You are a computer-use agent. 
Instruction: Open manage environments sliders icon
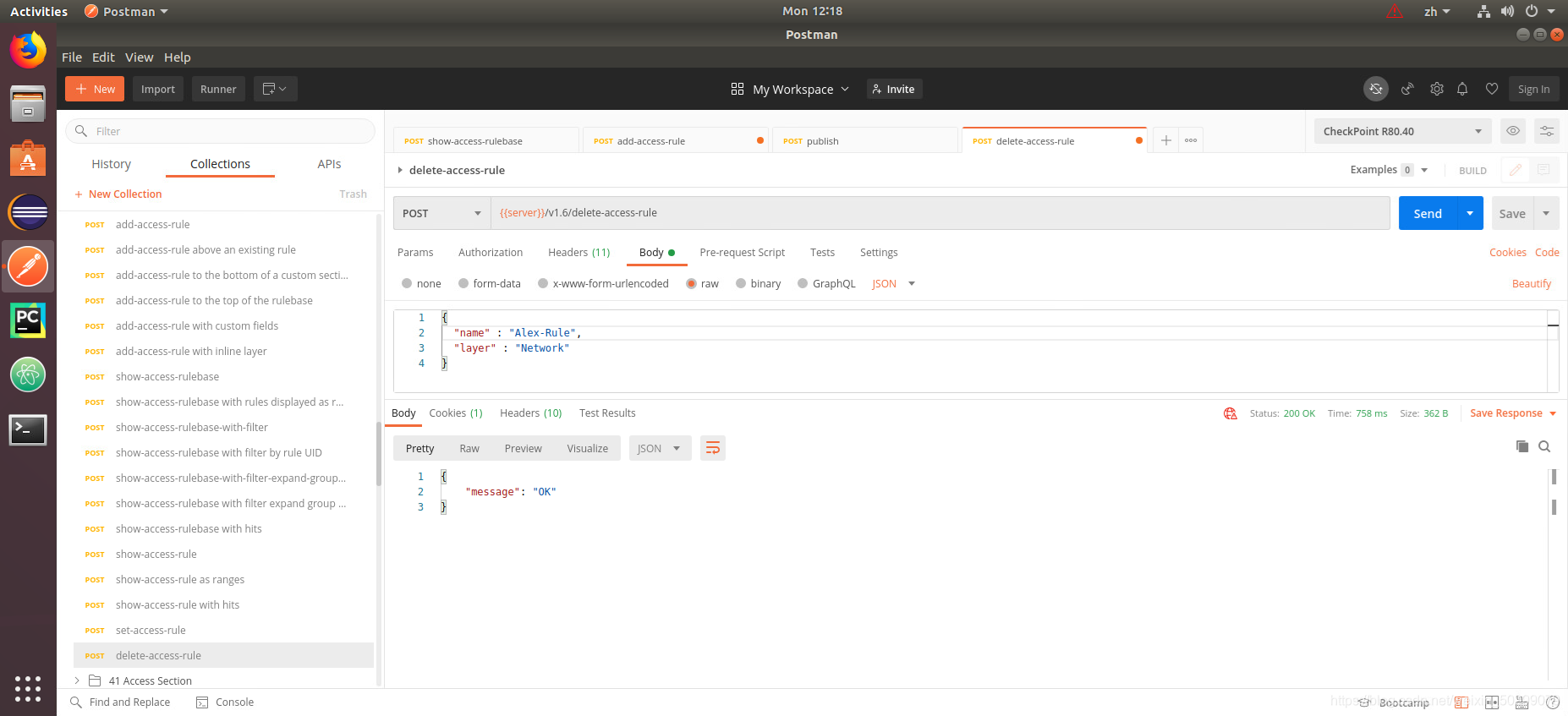click(1547, 131)
